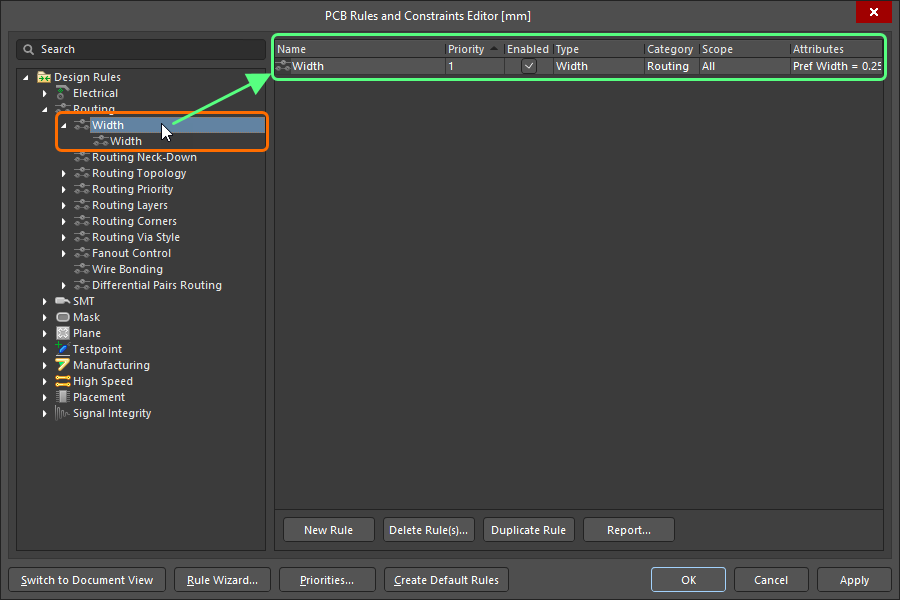This screenshot has height=600, width=900.
Task: Expand the Routing Topology node
Action: (x=64, y=173)
